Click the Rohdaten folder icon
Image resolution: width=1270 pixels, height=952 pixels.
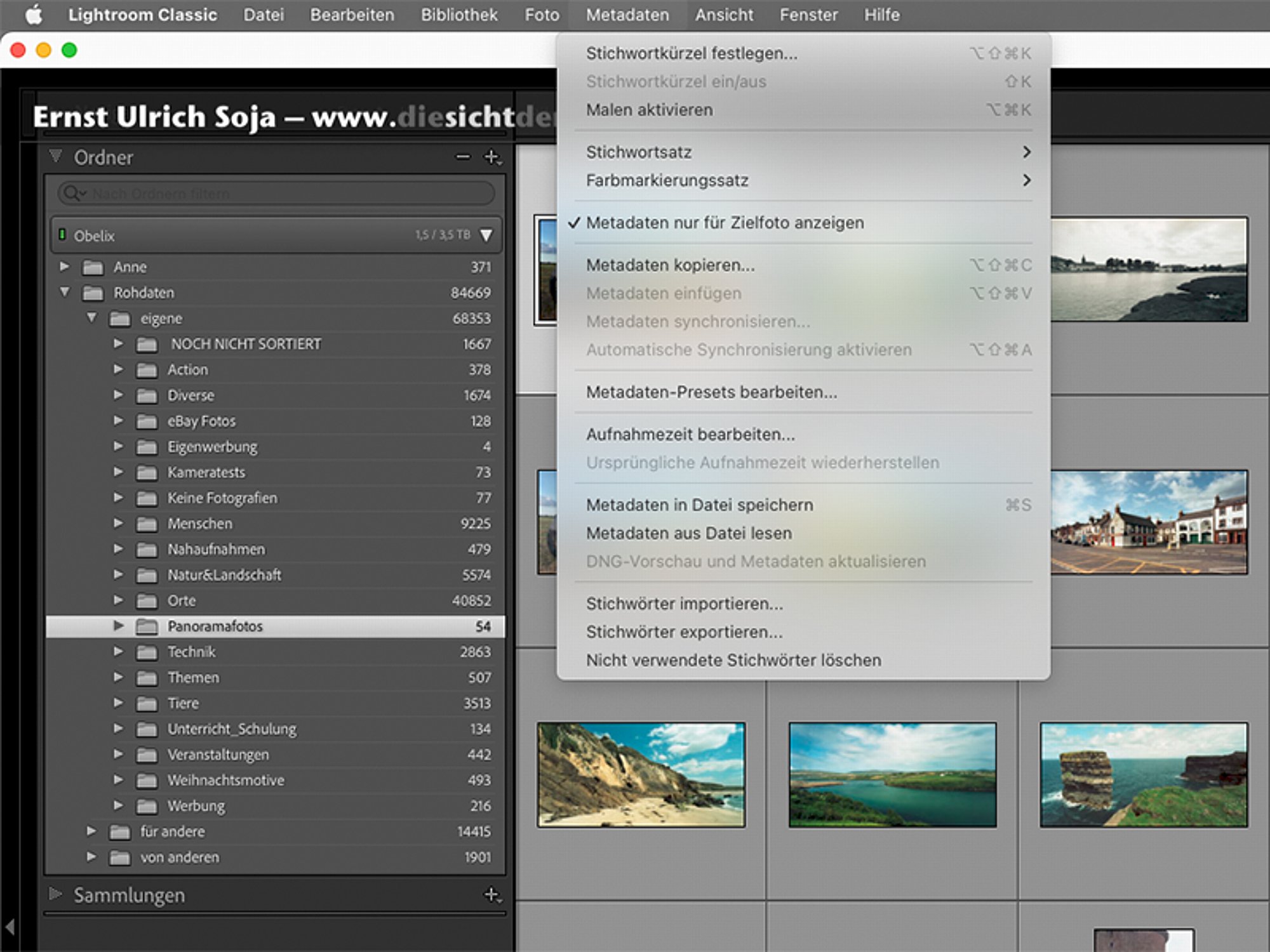pyautogui.click(x=93, y=293)
